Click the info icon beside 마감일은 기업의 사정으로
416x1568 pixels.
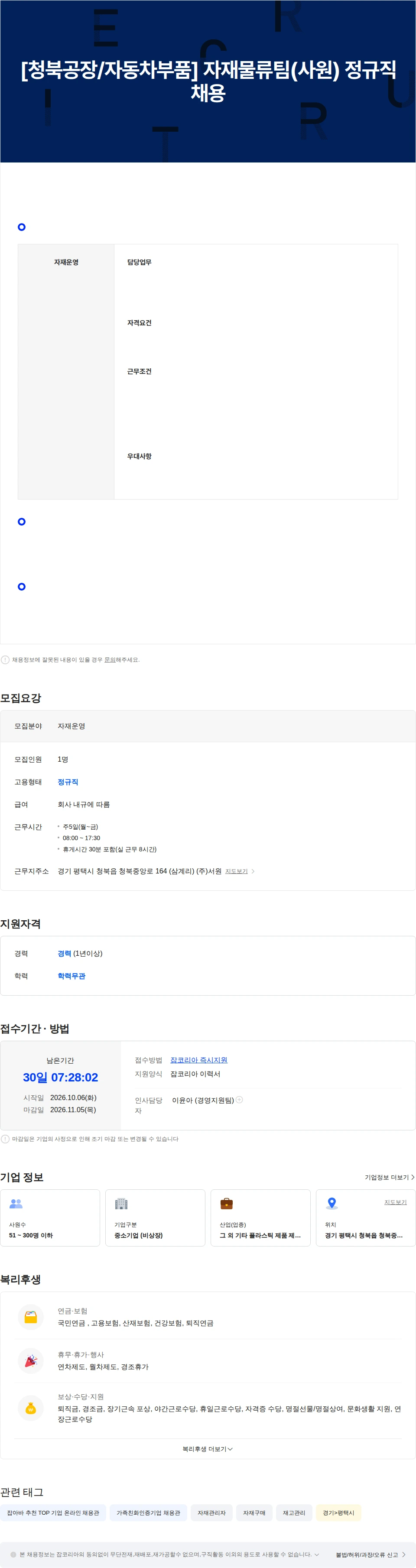[x=5, y=1139]
